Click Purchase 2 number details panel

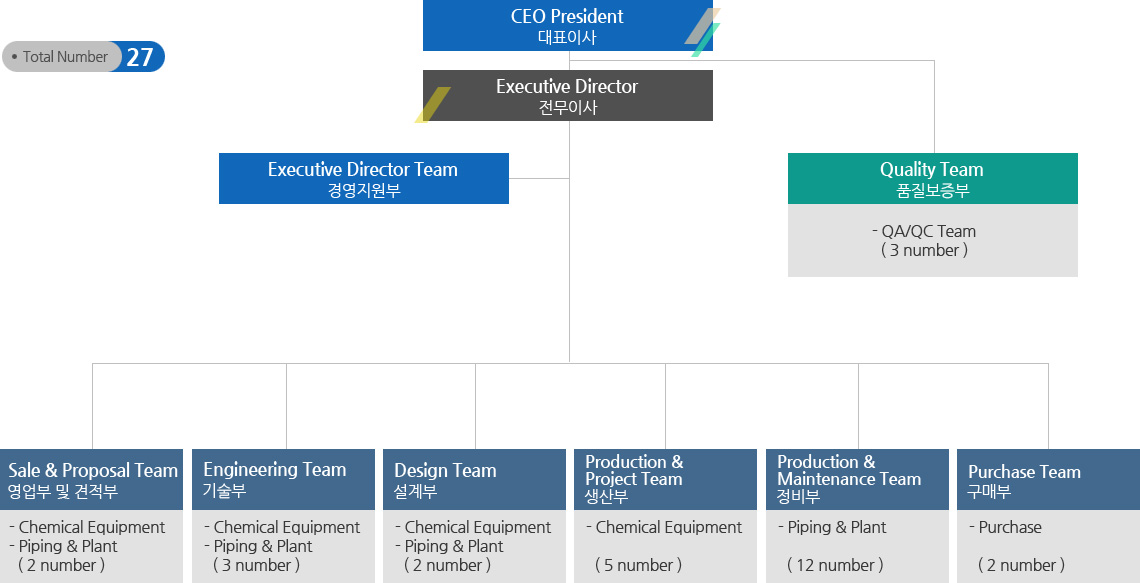[1048, 546]
